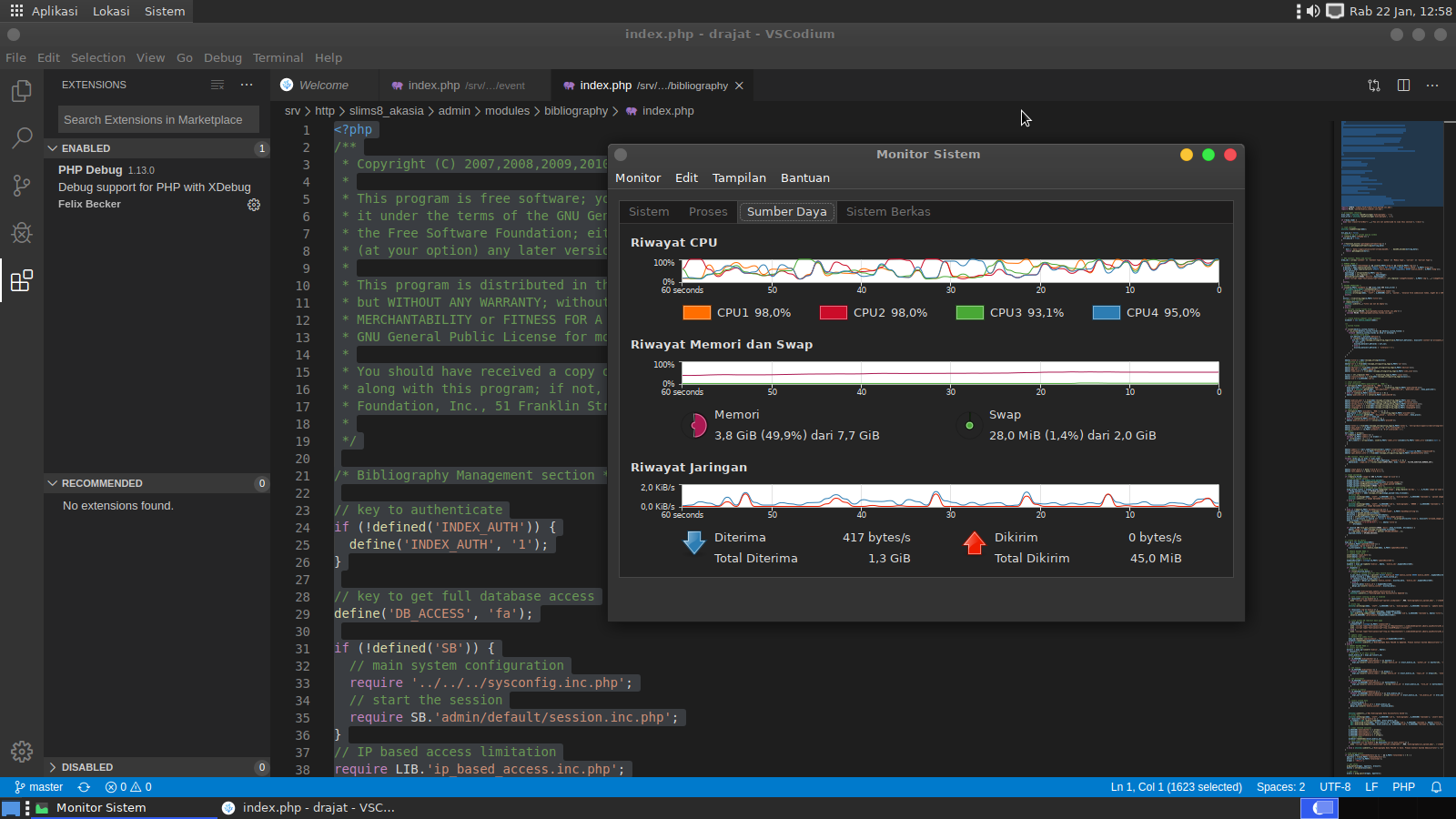Expand the DISABLED extensions section
This screenshot has height=819, width=1456.
pyautogui.click(x=157, y=767)
